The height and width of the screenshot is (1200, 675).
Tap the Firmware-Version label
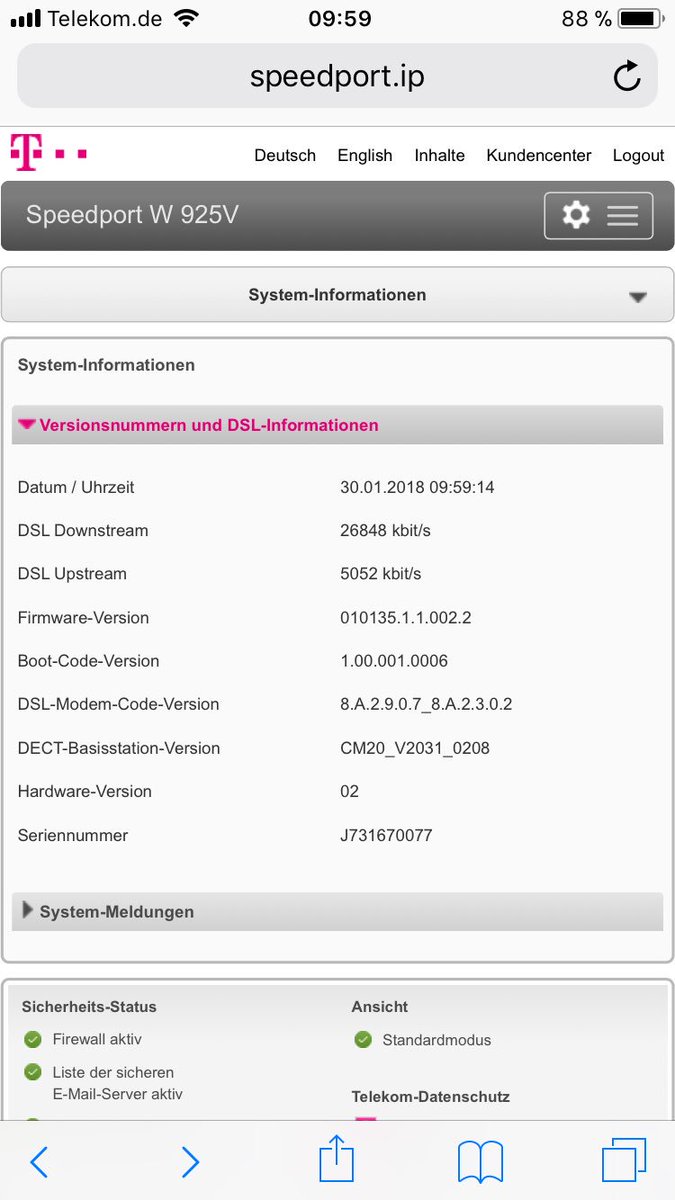click(x=83, y=618)
